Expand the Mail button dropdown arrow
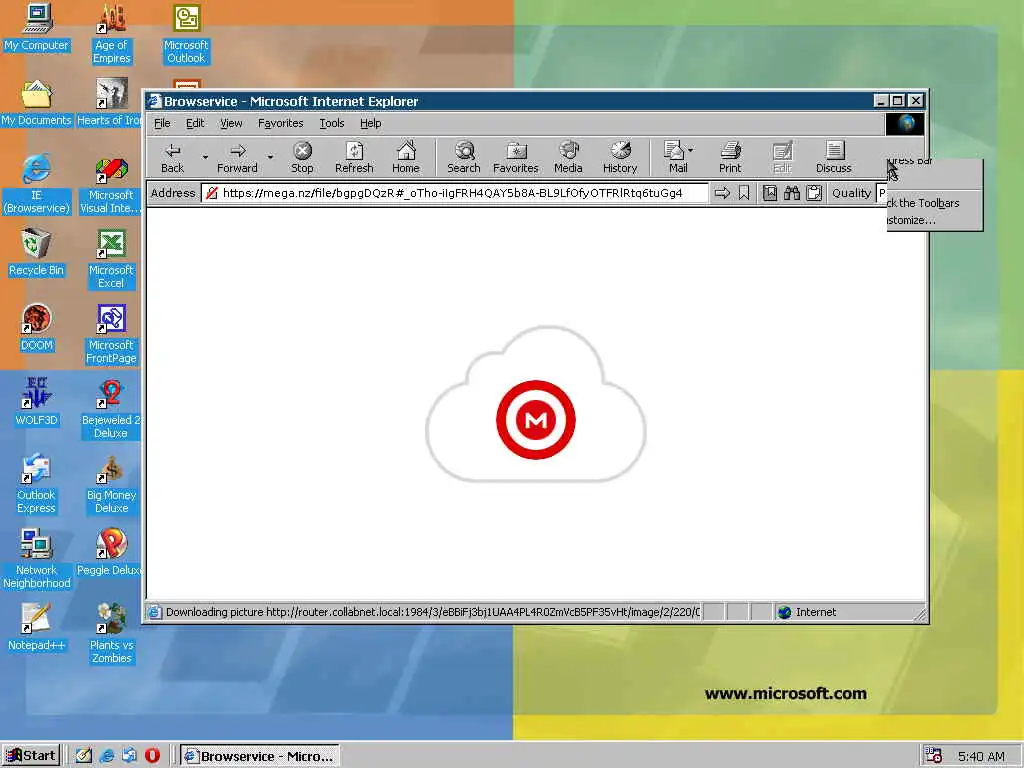This screenshot has height=768, width=1024. (691, 150)
